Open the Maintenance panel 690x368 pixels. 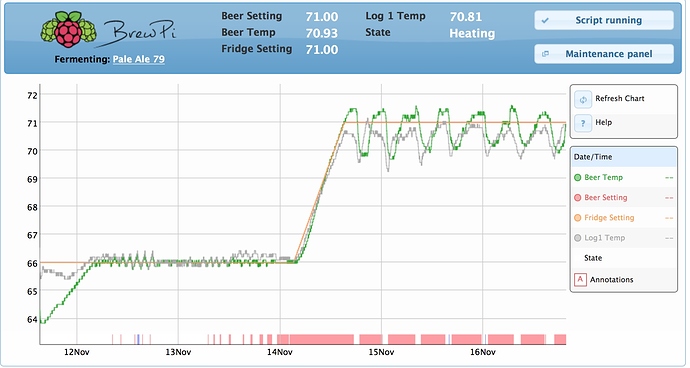[604, 54]
